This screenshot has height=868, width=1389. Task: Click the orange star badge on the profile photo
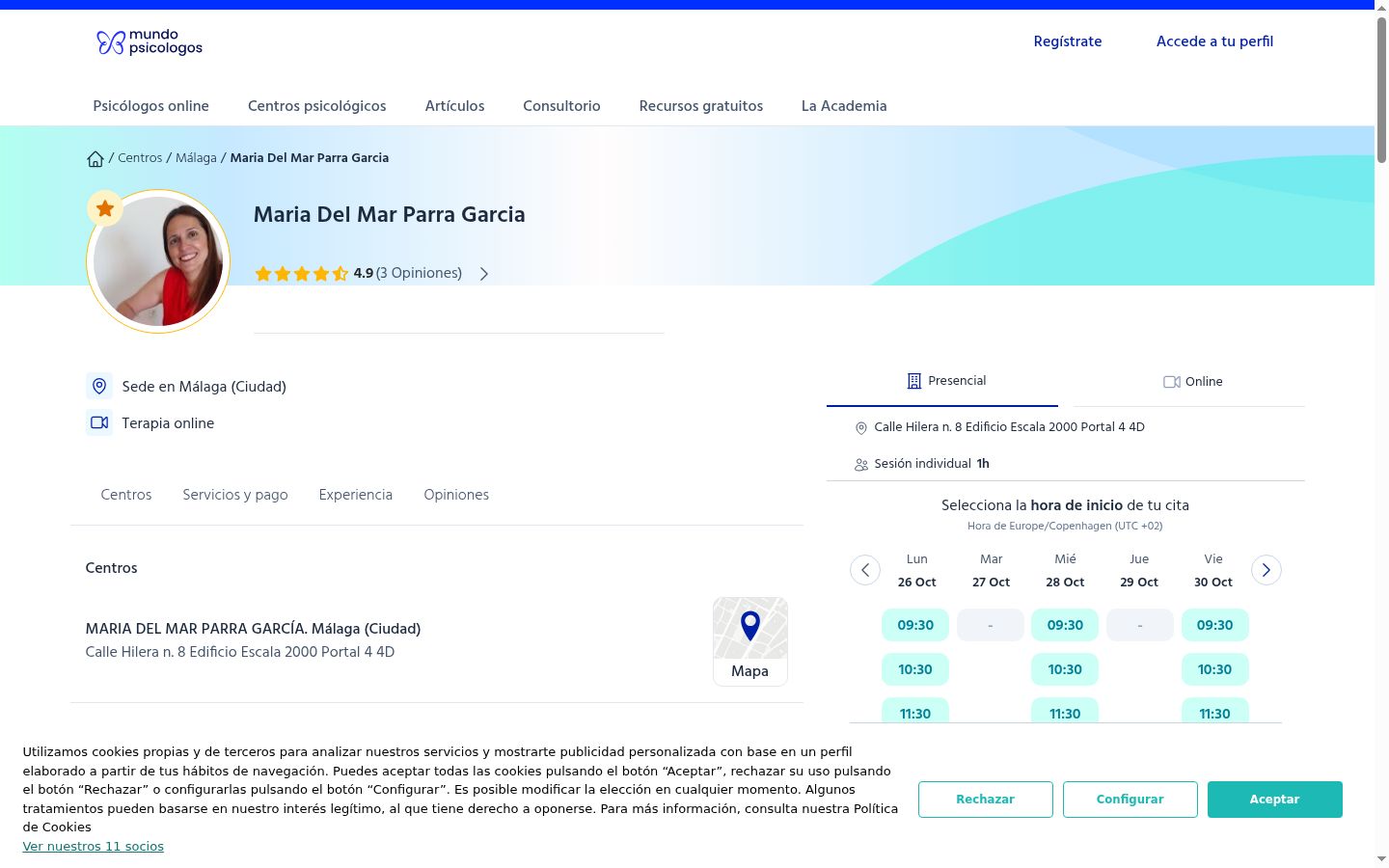(105, 208)
